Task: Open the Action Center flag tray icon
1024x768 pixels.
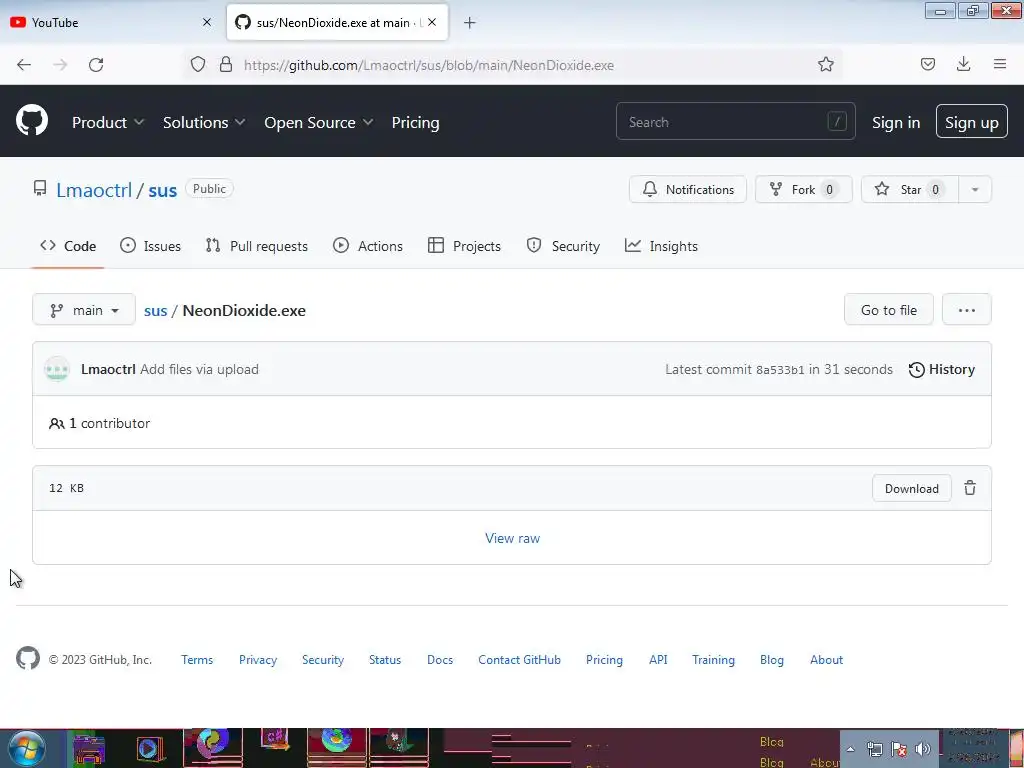Action: [x=899, y=749]
